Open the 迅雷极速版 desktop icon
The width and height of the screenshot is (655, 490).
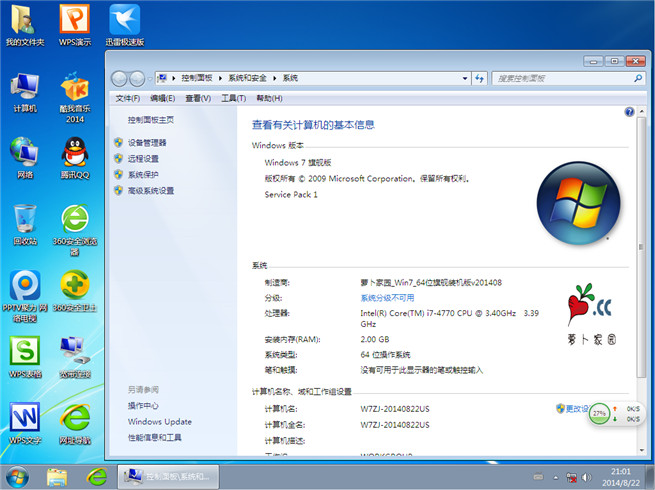tap(124, 25)
